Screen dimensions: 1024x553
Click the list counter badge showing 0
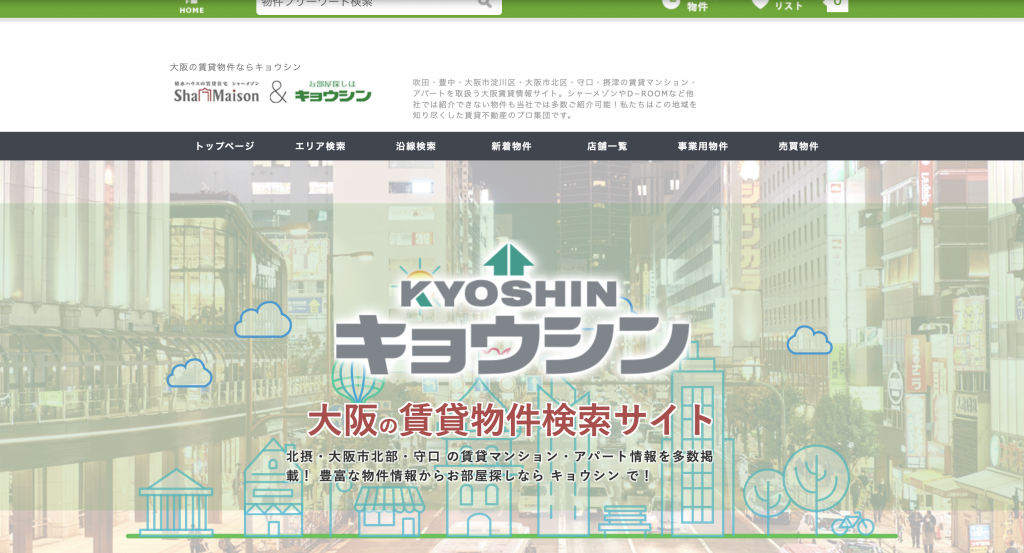[x=835, y=4]
